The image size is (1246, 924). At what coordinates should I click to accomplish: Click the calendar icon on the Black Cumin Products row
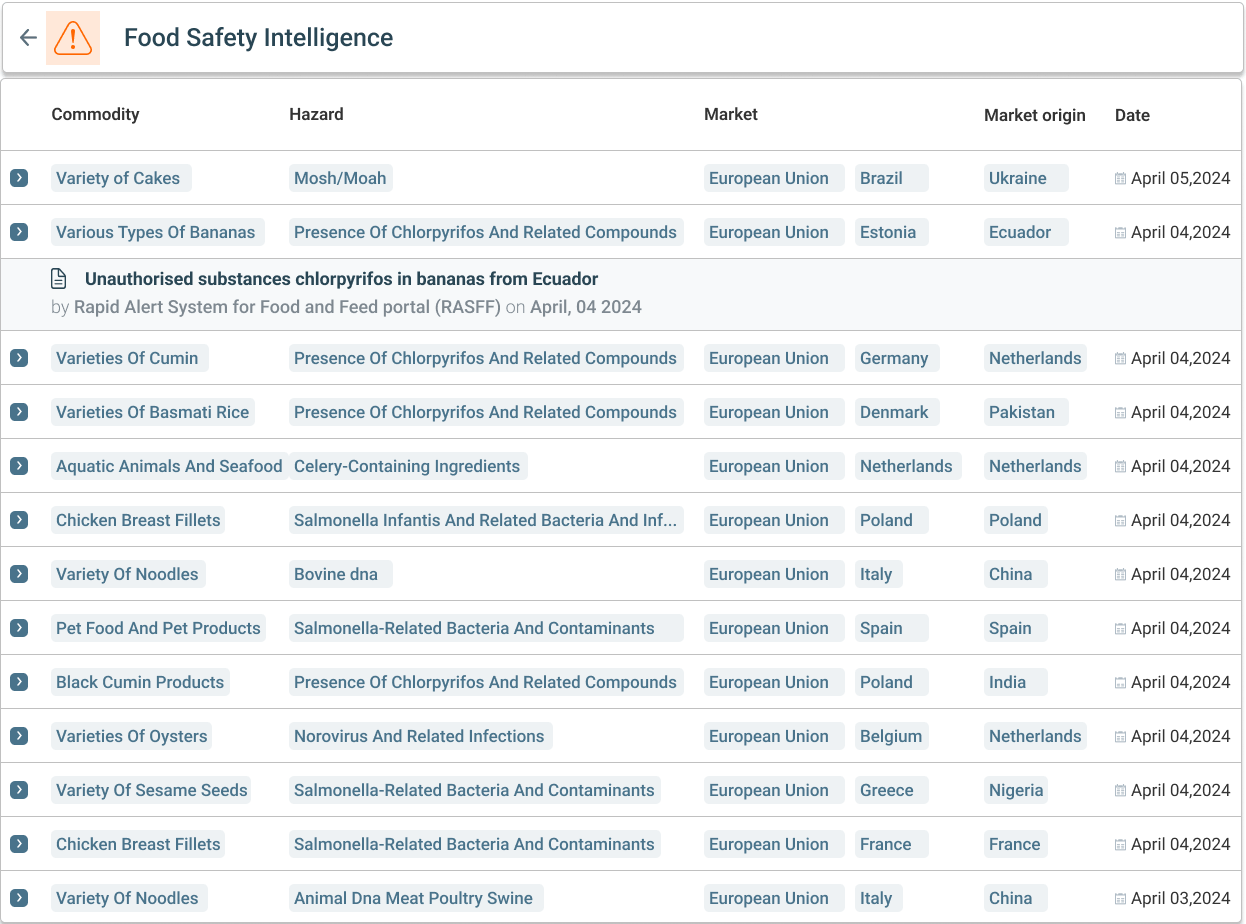pos(1120,682)
